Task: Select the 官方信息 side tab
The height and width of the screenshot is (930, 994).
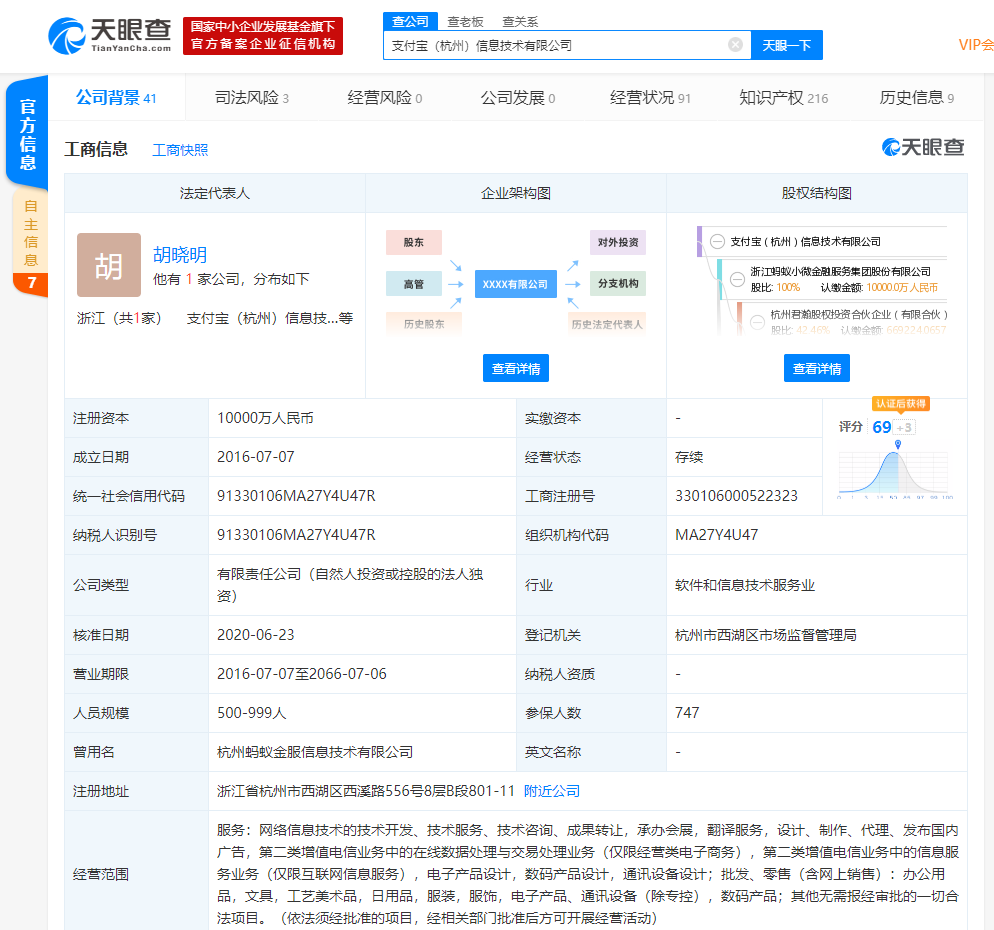Action: click(x=27, y=133)
